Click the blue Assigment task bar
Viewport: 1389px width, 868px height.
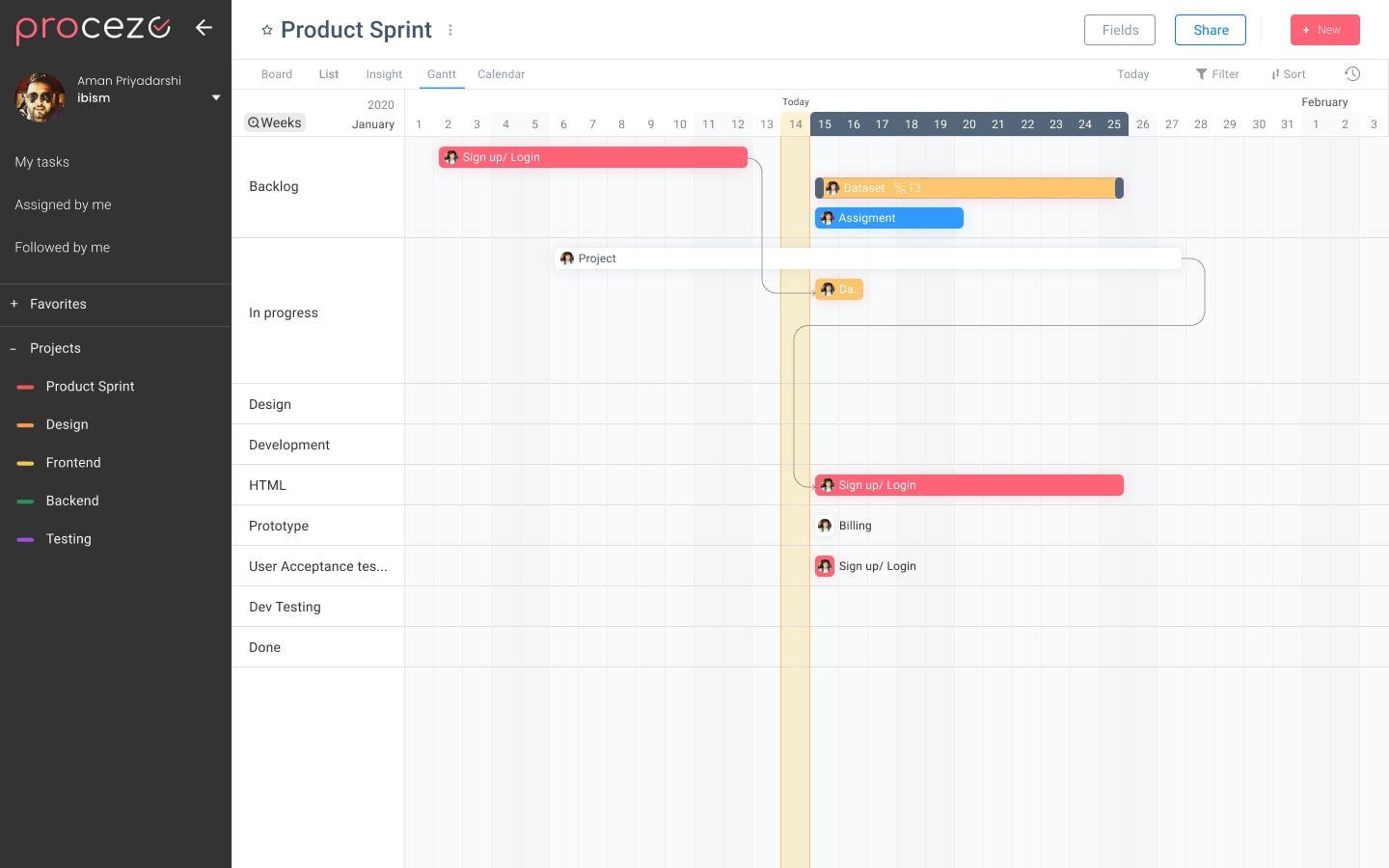(888, 218)
